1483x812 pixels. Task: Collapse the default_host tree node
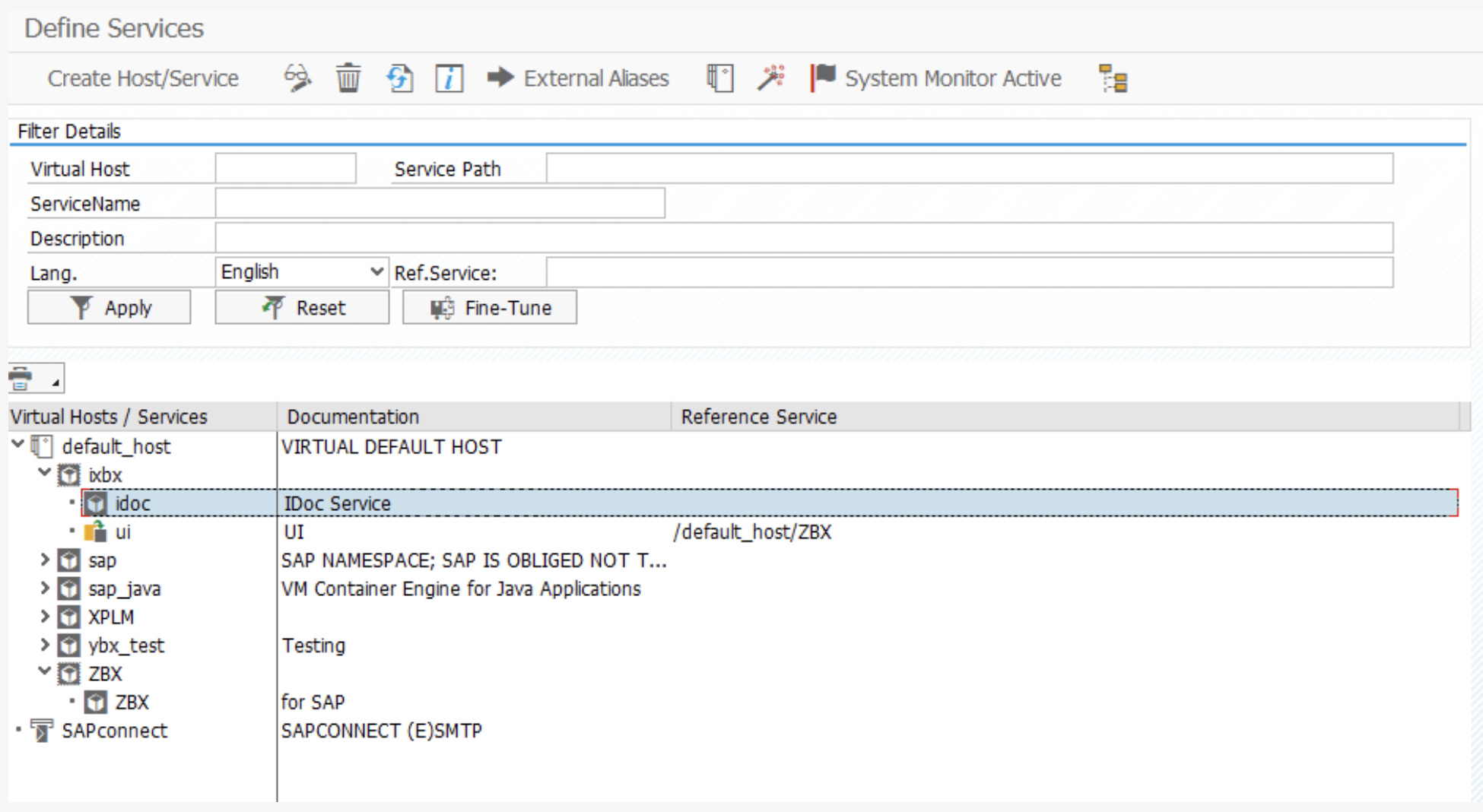pyautogui.click(x=18, y=445)
